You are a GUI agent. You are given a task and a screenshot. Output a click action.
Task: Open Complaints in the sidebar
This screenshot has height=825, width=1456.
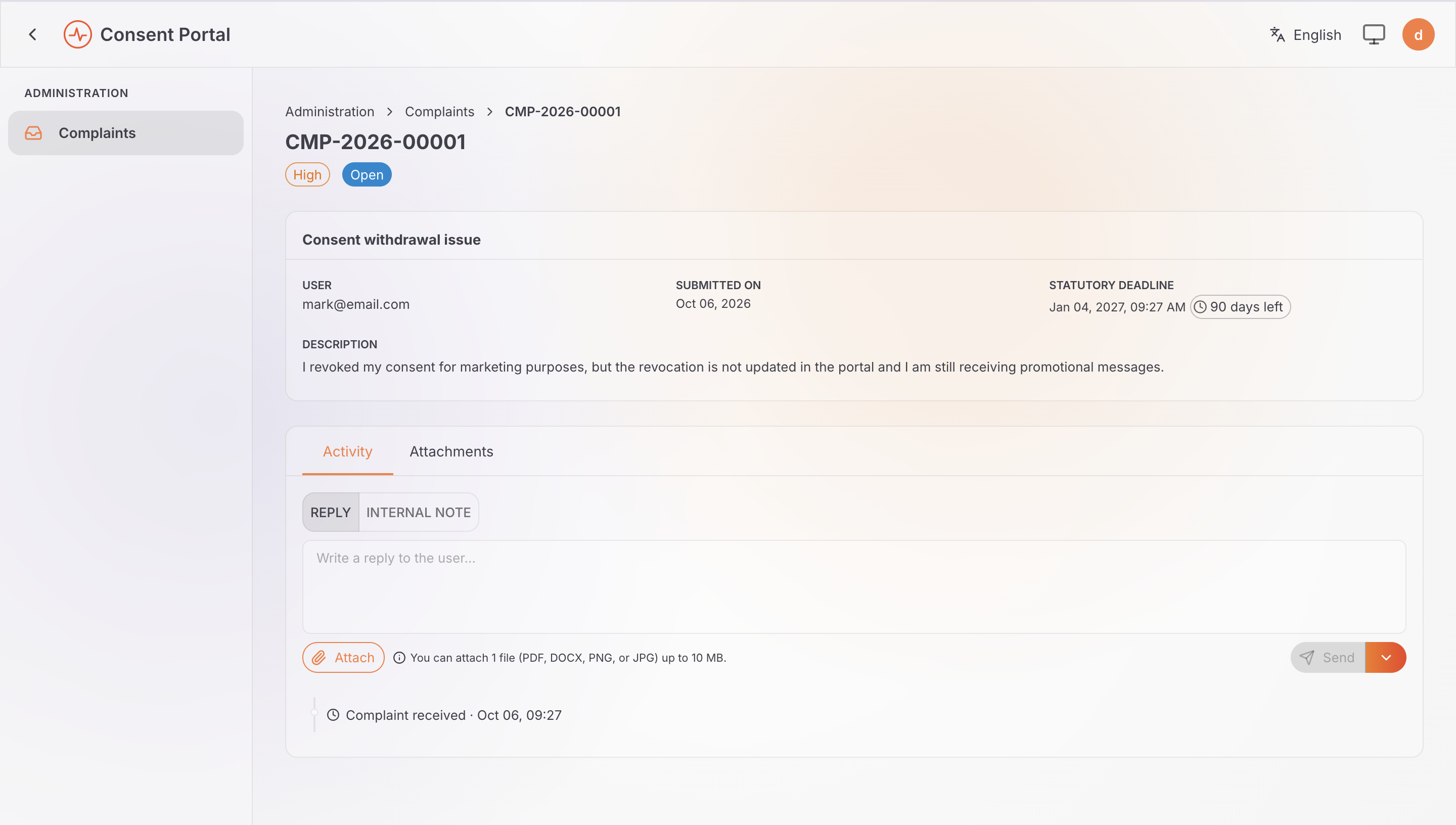126,133
